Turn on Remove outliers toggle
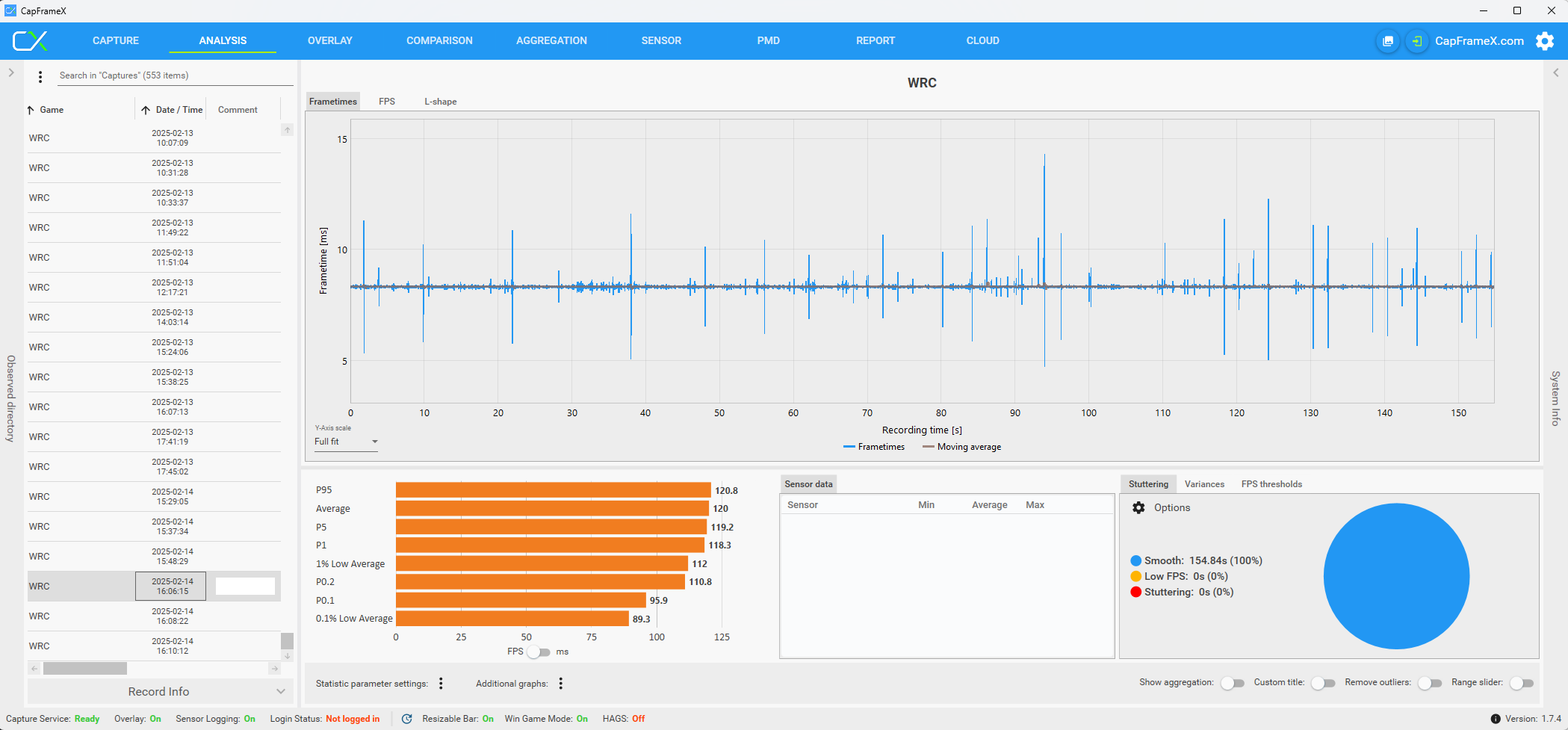 [1429, 683]
